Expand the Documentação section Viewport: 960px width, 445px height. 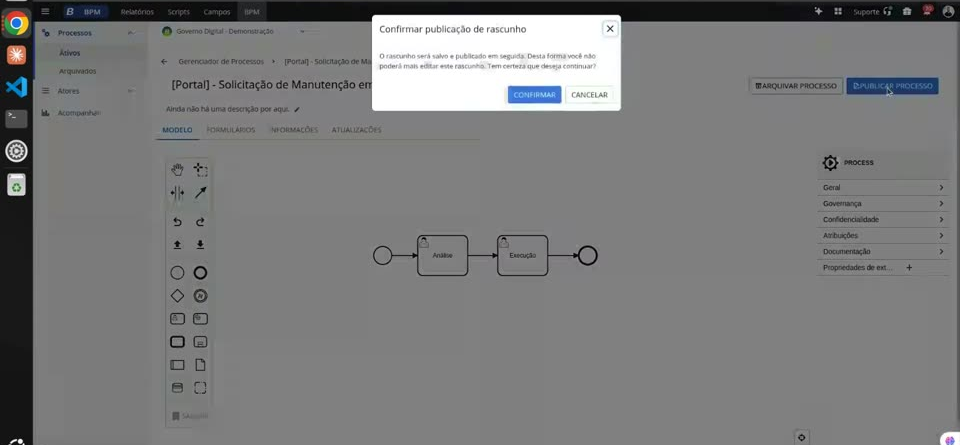pyautogui.click(x=883, y=252)
